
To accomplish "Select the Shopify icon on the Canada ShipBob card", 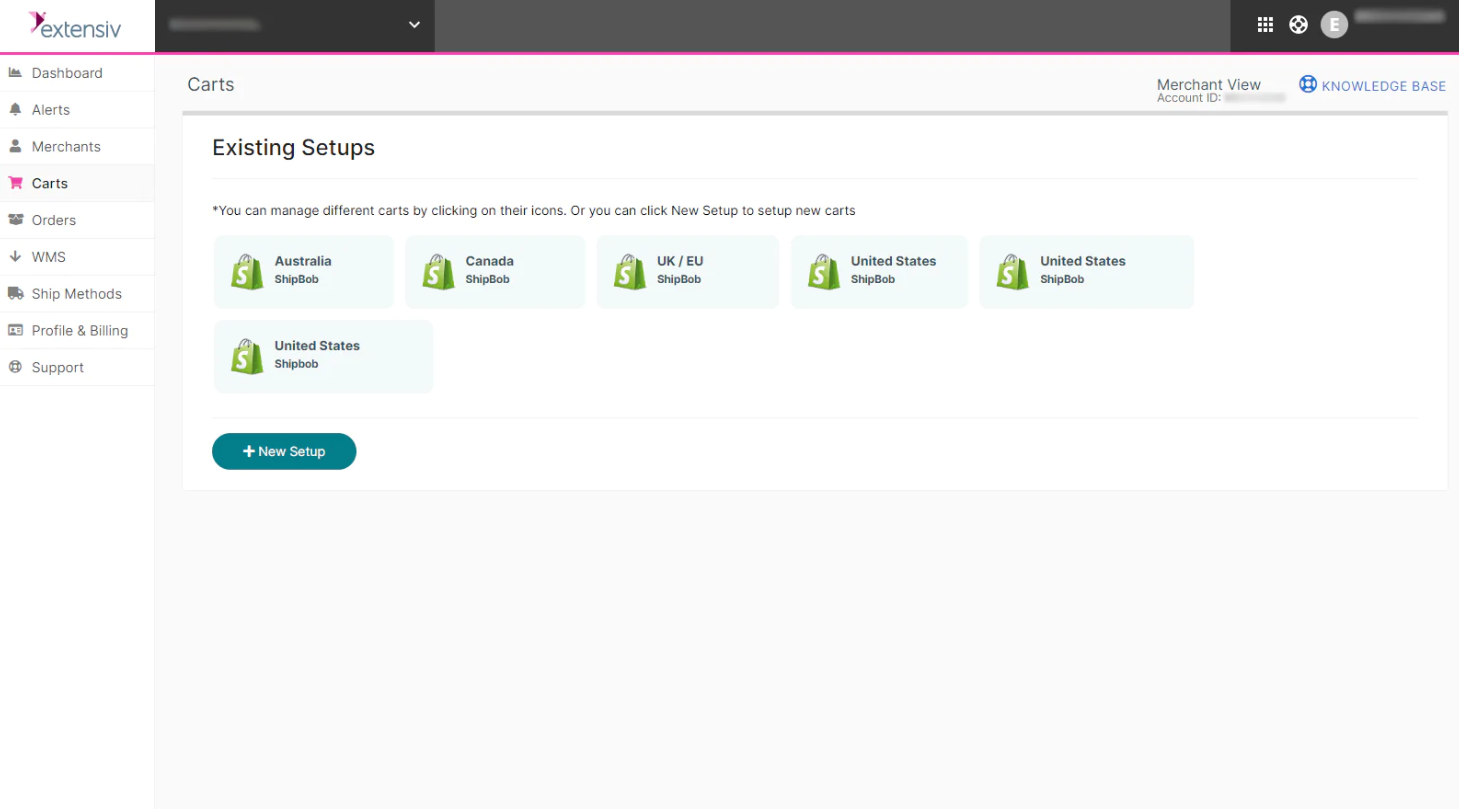I will 437,271.
